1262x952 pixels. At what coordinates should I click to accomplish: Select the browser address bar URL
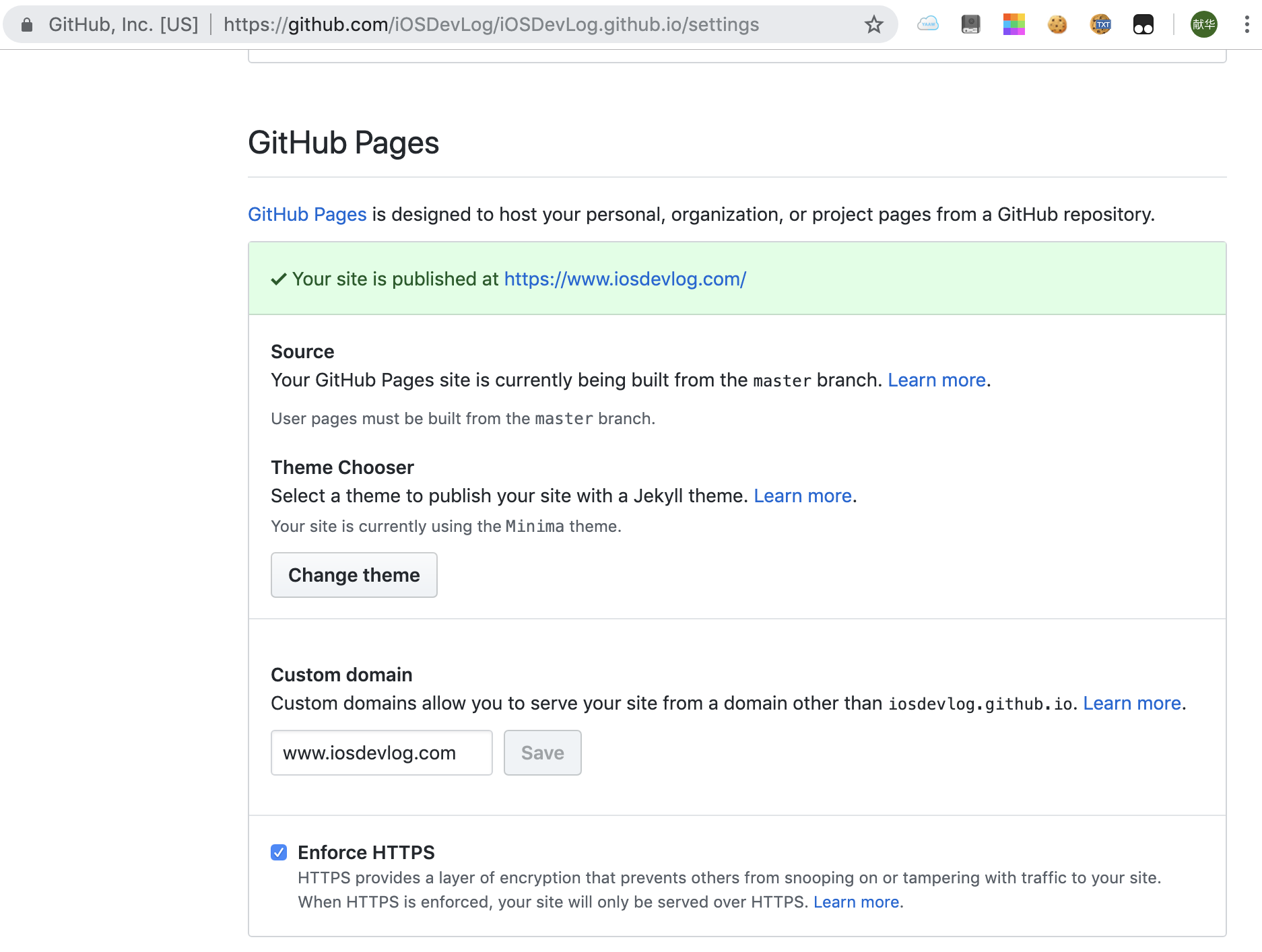[x=492, y=24]
